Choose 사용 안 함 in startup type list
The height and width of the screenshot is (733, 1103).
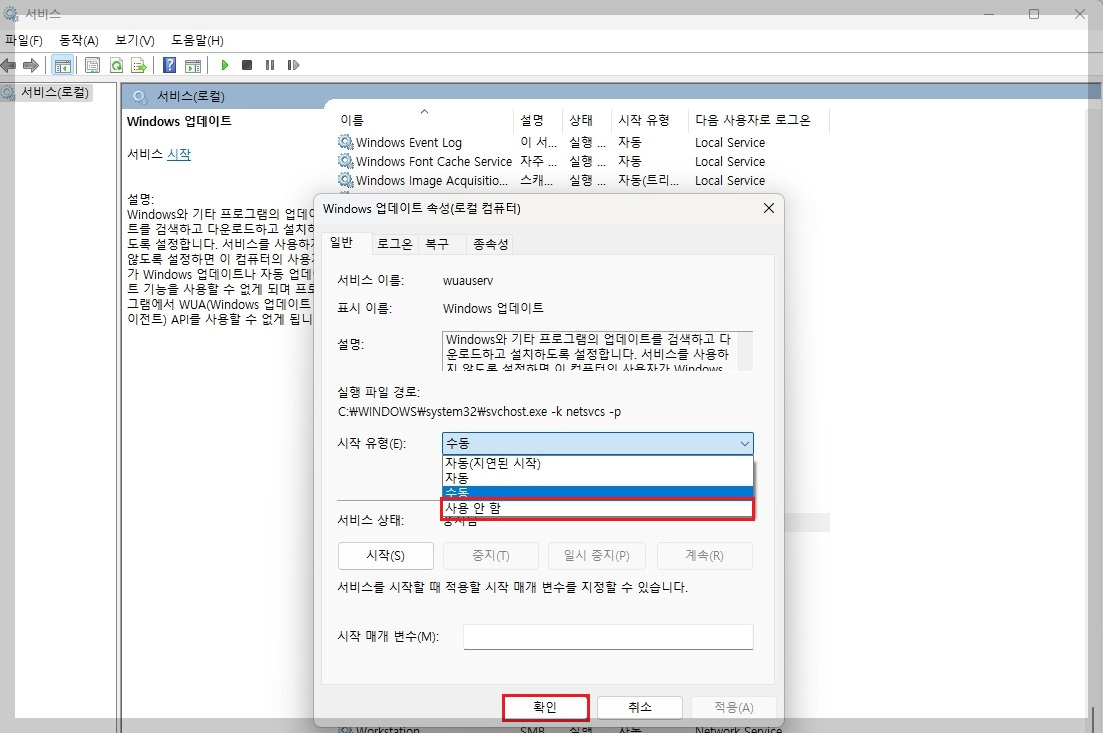(x=598, y=508)
